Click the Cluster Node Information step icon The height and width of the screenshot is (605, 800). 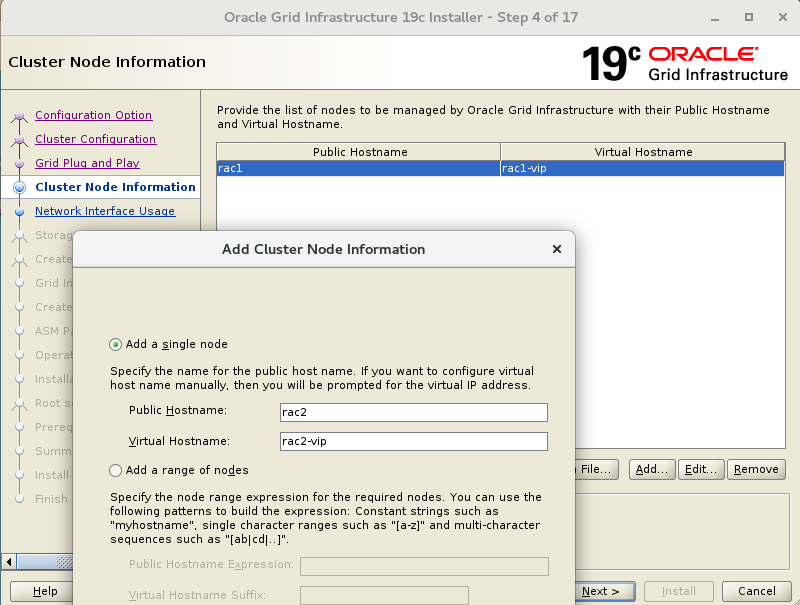[x=19, y=187]
